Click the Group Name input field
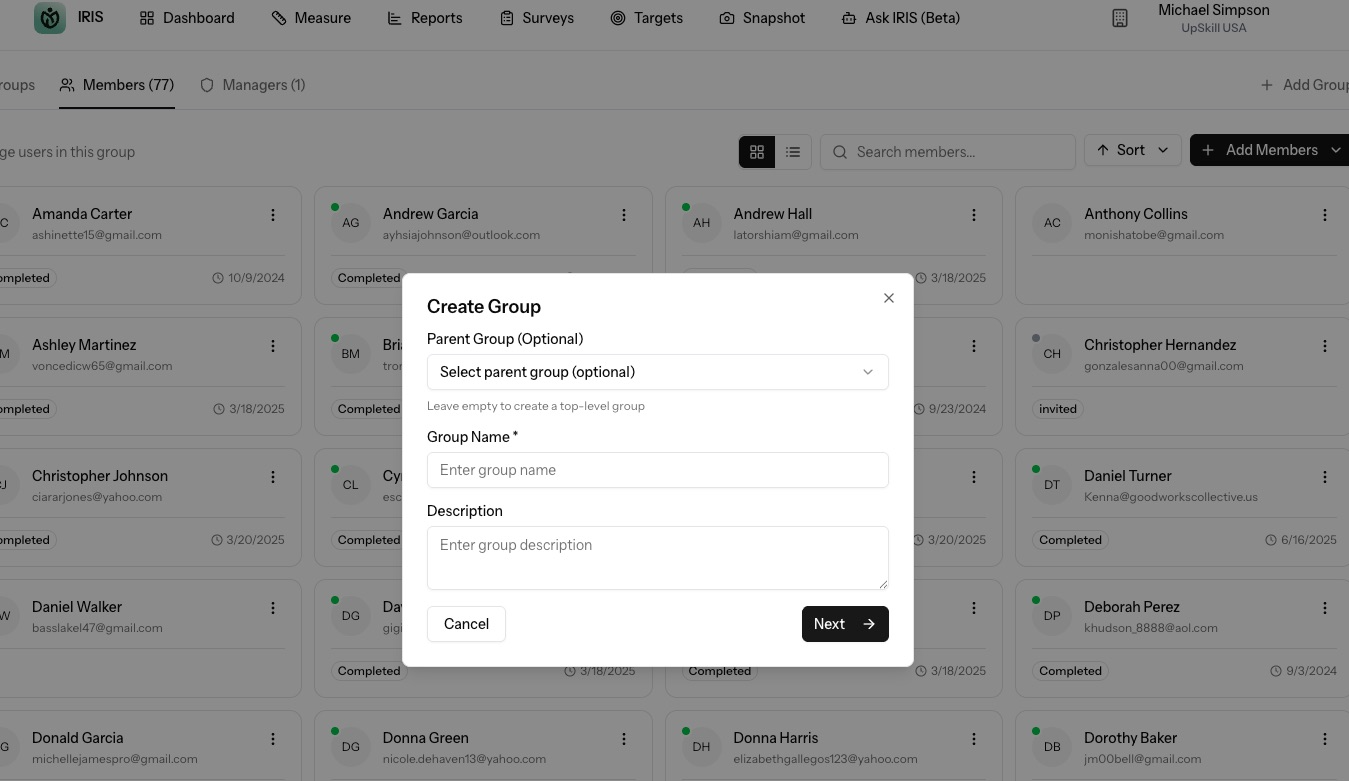This screenshot has height=781, width=1349. coord(658,470)
